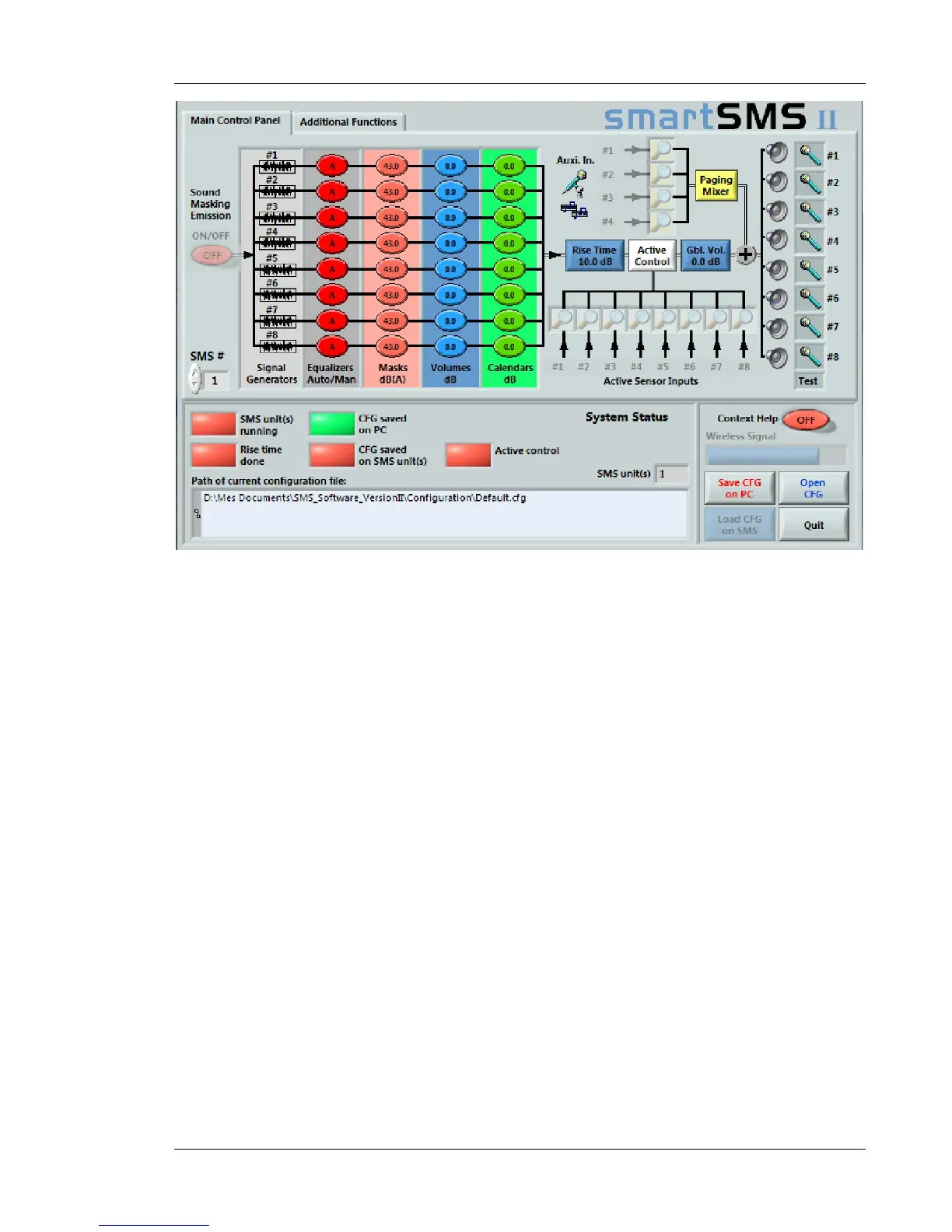
Task: Click Auxi. In. #1 magnifier icon
Action: (x=662, y=149)
